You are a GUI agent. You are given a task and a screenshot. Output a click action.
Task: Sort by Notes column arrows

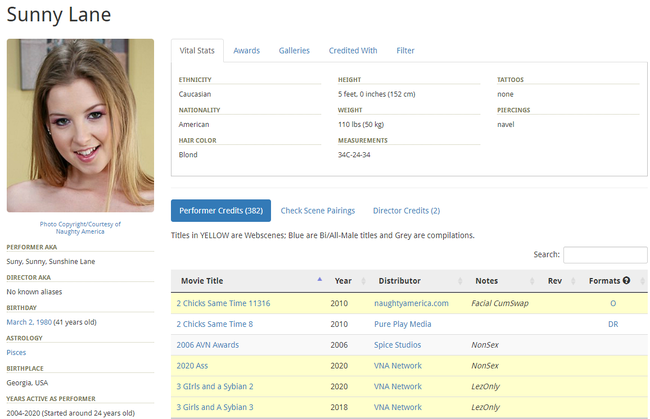click(532, 281)
